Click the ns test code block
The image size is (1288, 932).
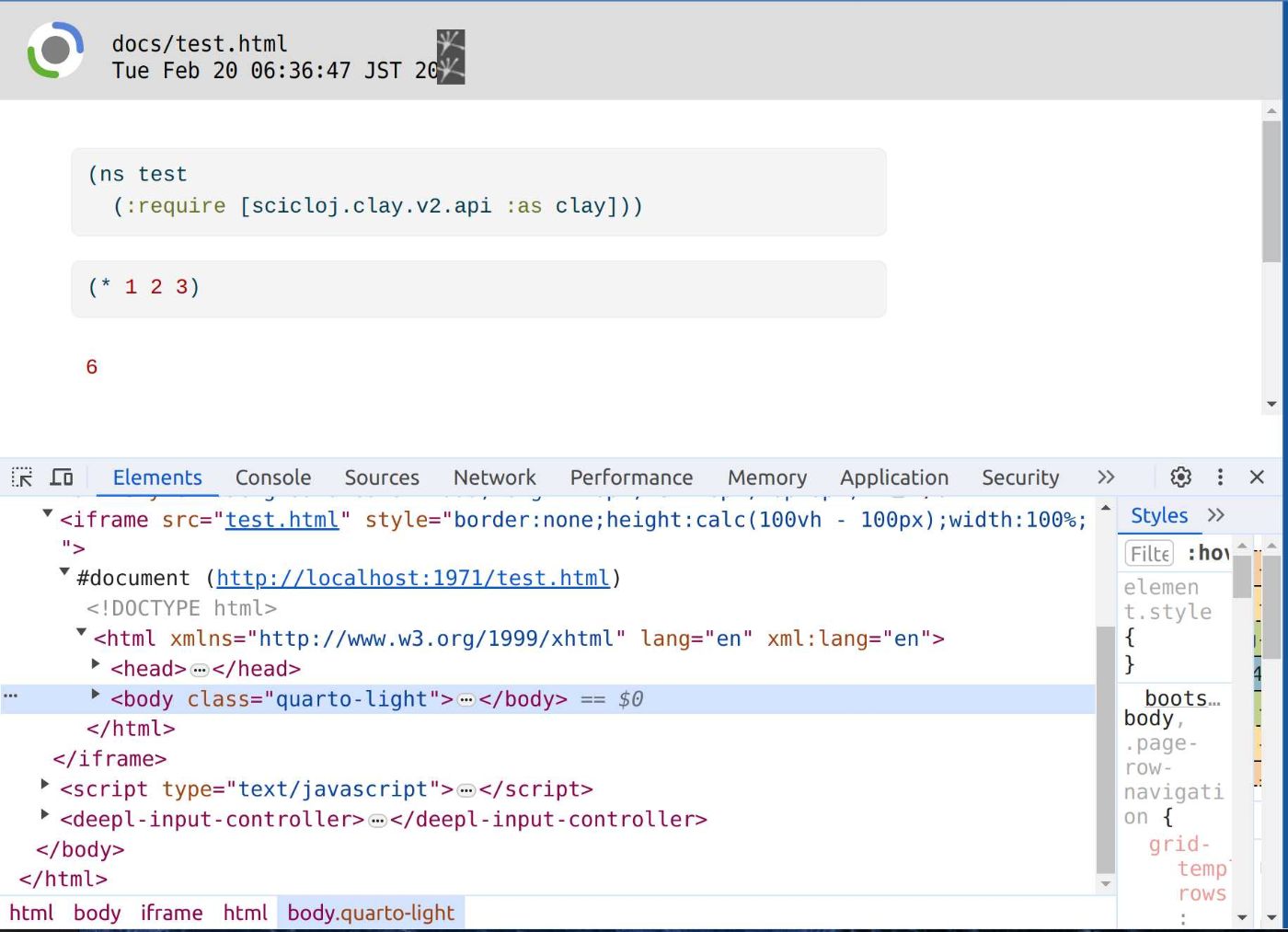[478, 191]
